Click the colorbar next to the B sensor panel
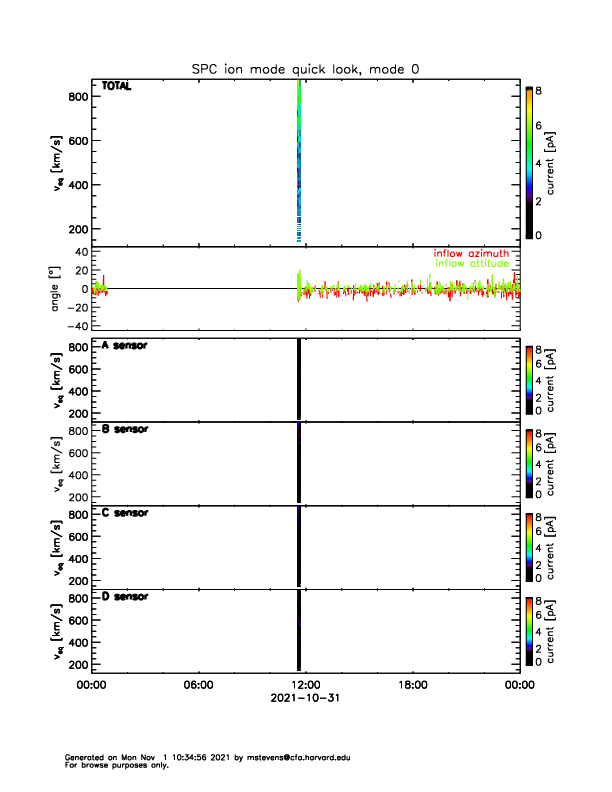This screenshot has height=792, width=612. click(x=529, y=462)
